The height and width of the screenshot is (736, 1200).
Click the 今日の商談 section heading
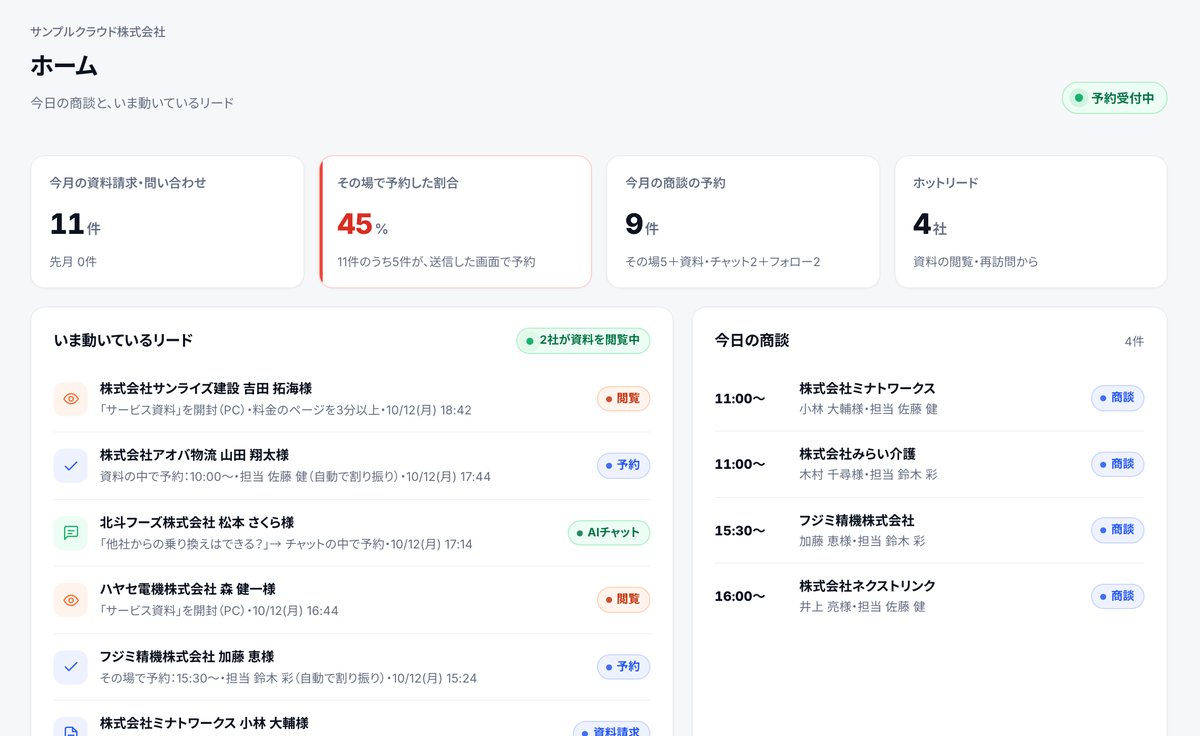click(x=752, y=341)
